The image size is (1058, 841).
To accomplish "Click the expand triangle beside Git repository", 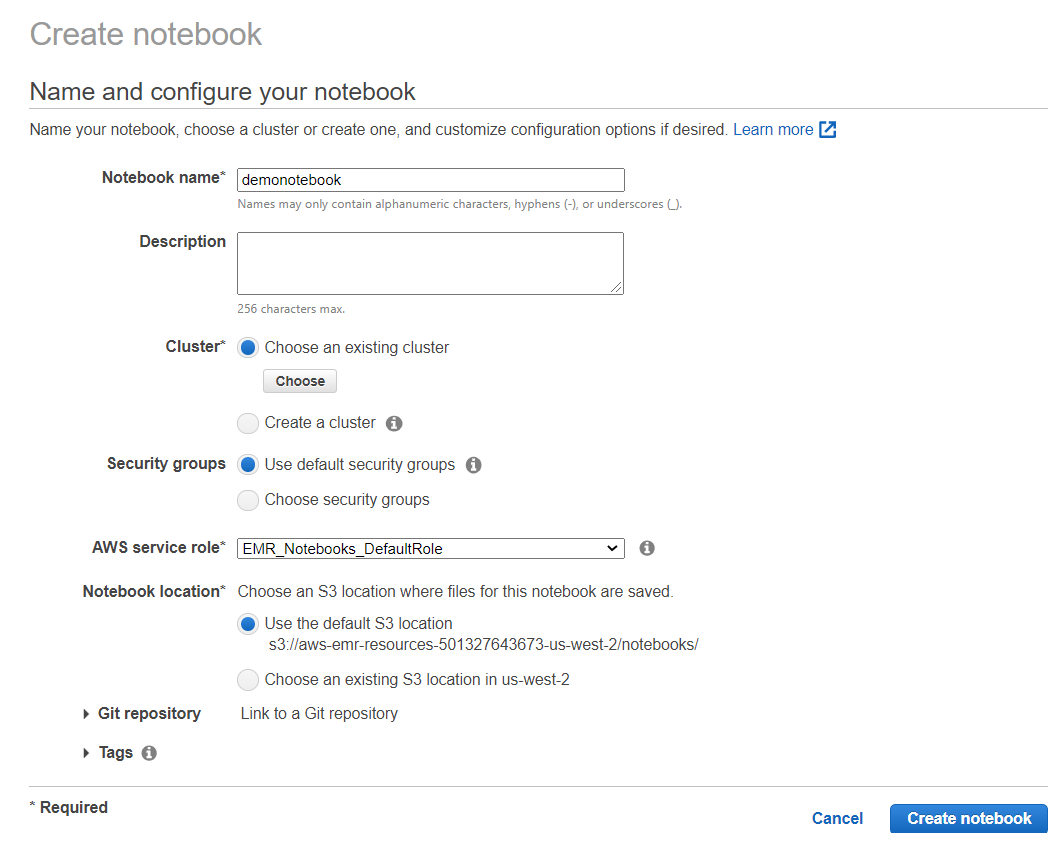I will tap(85, 713).
